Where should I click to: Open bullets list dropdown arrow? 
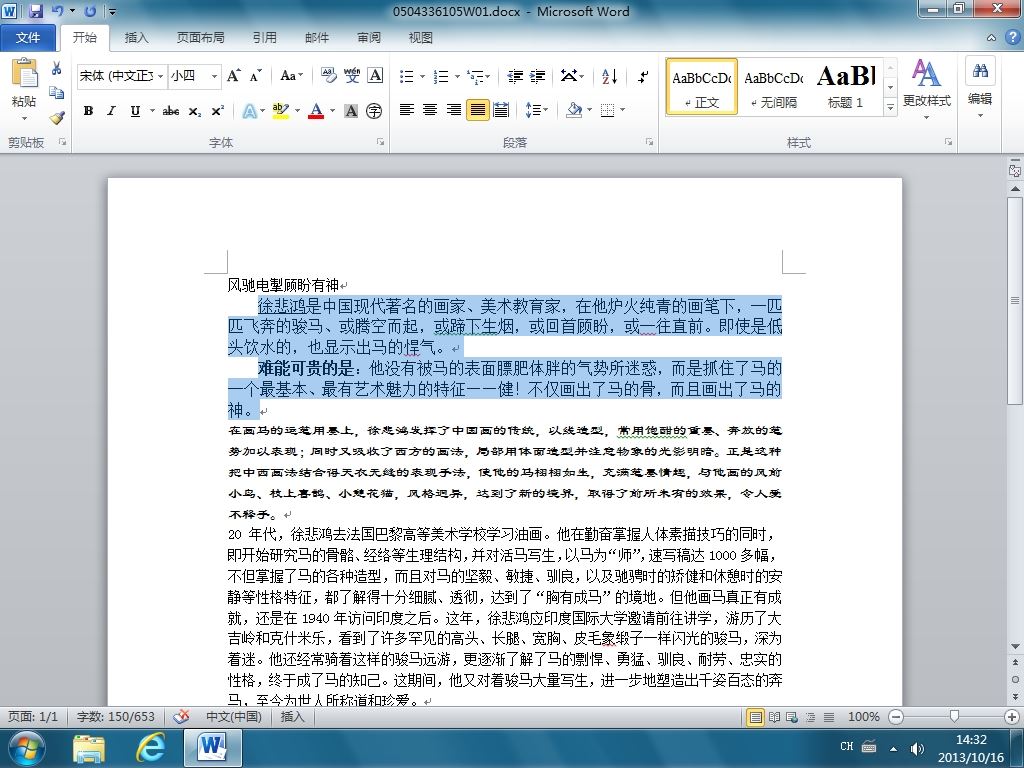tap(423, 77)
